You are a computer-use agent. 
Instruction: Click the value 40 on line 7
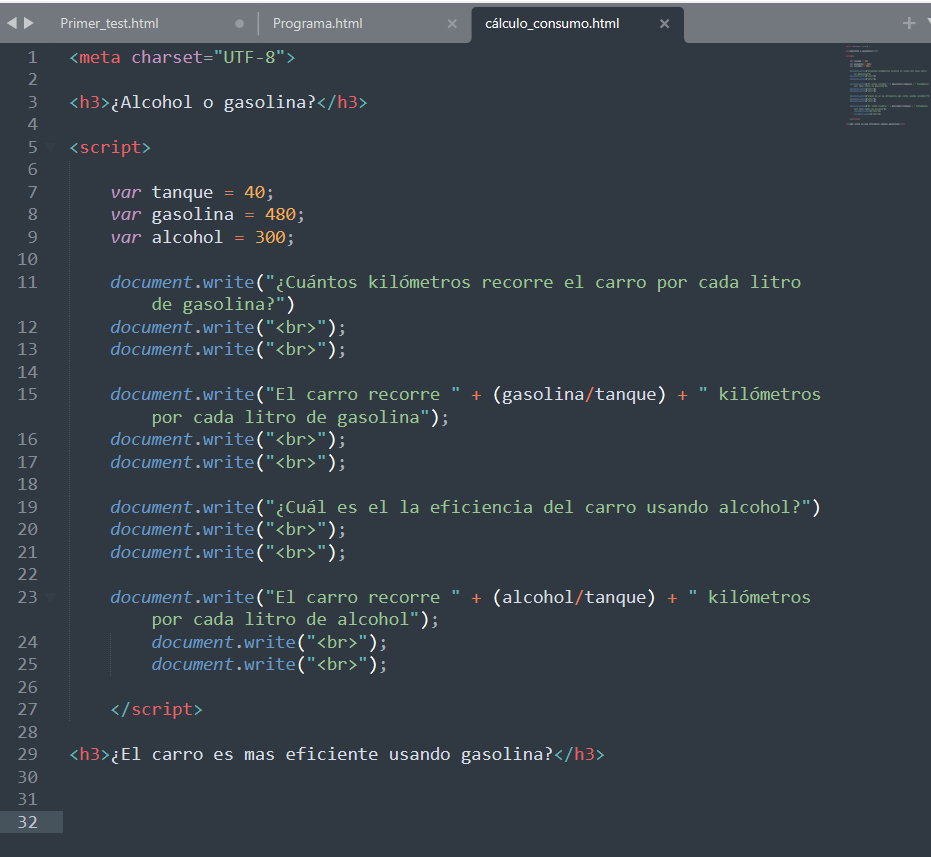click(254, 192)
